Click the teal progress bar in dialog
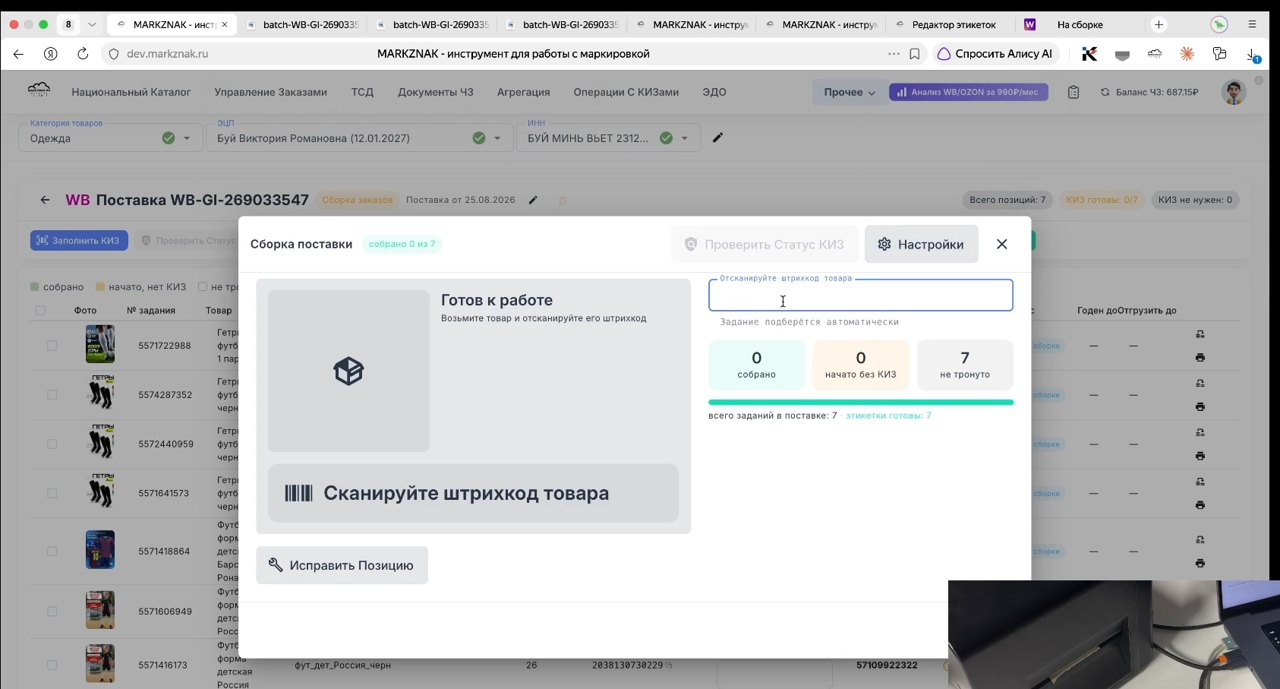The height and width of the screenshot is (689, 1280). click(860, 402)
